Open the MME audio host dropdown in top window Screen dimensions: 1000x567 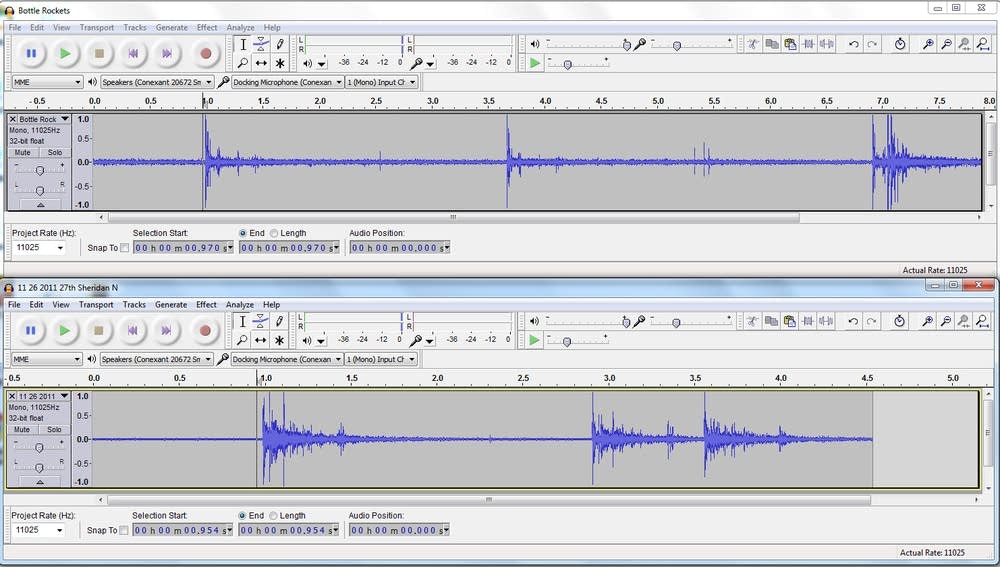(47, 82)
